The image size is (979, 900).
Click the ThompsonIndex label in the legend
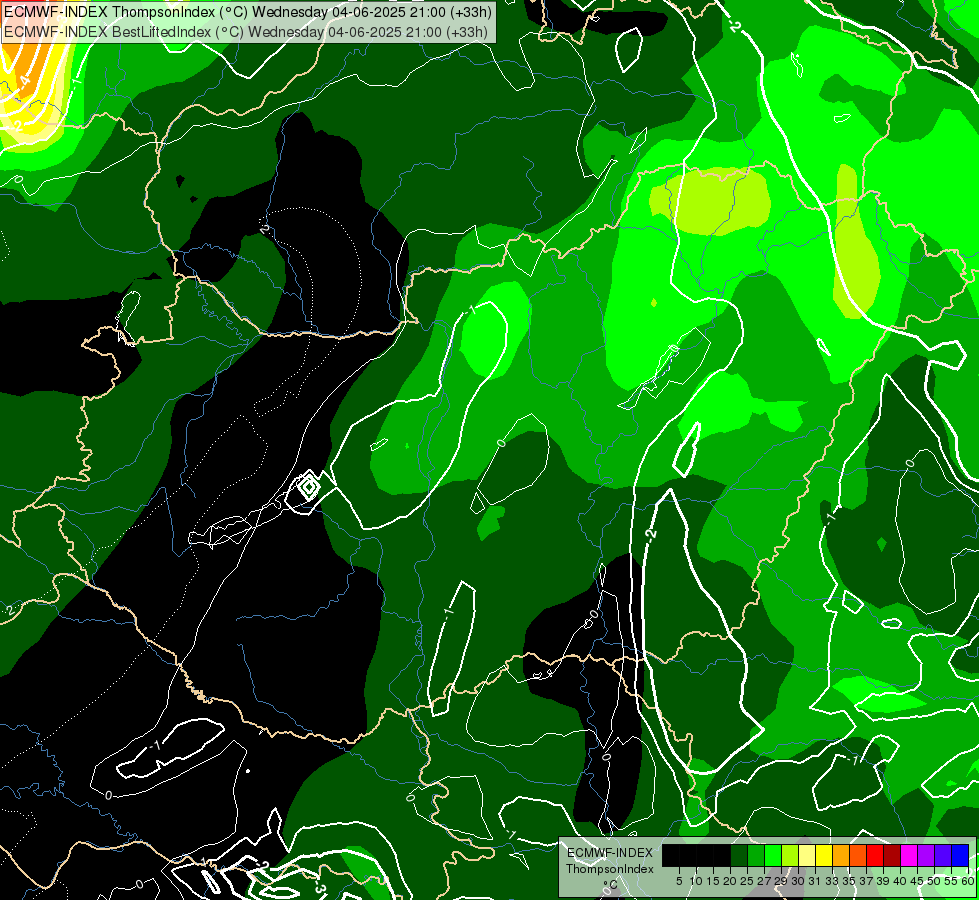610,869
